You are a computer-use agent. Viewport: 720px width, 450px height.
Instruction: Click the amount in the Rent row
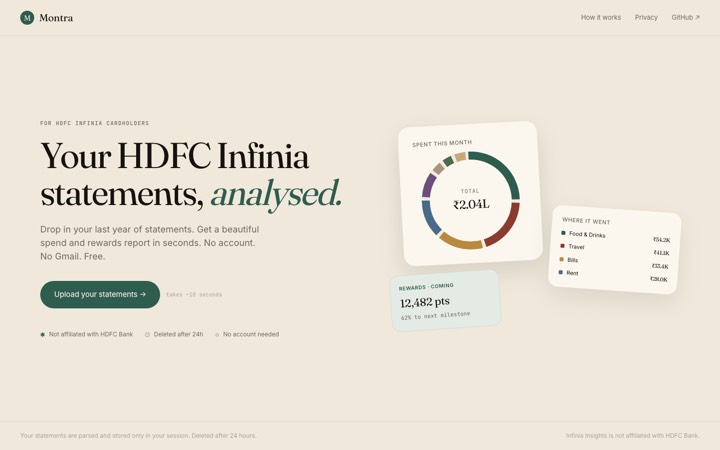point(659,279)
